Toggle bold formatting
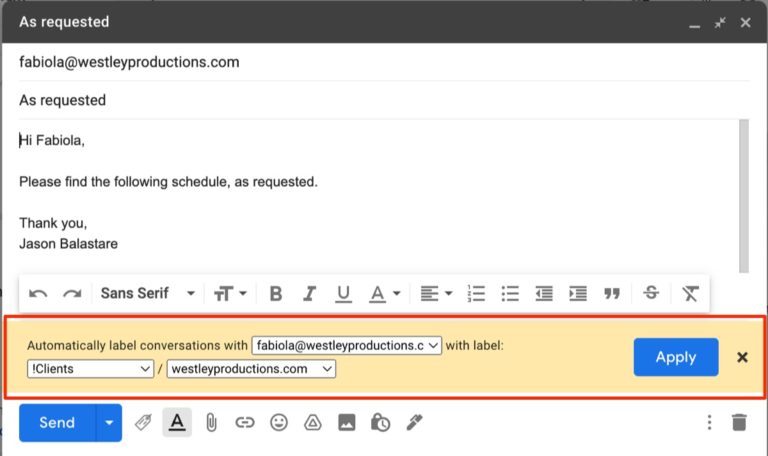Image resolution: width=768 pixels, height=456 pixels. point(276,294)
